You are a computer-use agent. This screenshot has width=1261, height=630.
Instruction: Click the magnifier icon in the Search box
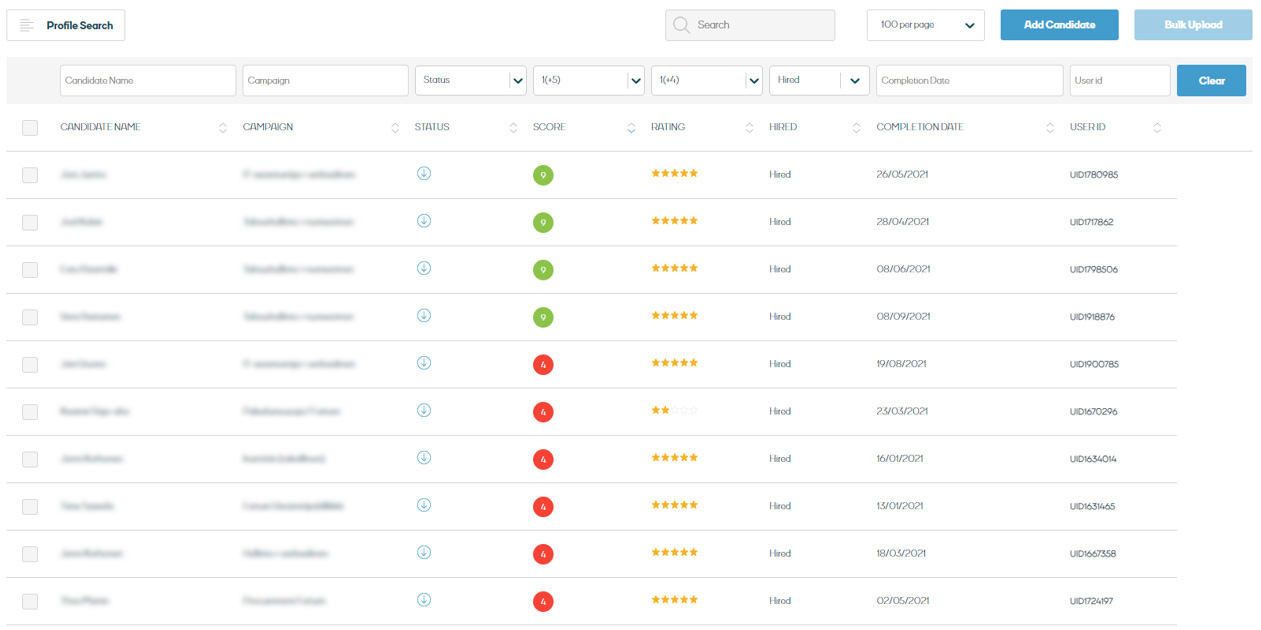pos(681,25)
